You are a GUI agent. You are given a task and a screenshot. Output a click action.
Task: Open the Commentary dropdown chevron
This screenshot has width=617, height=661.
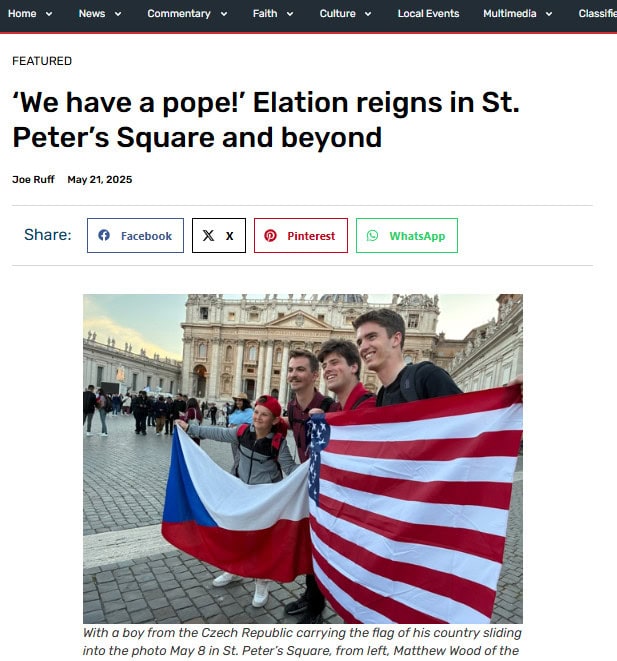(x=224, y=14)
